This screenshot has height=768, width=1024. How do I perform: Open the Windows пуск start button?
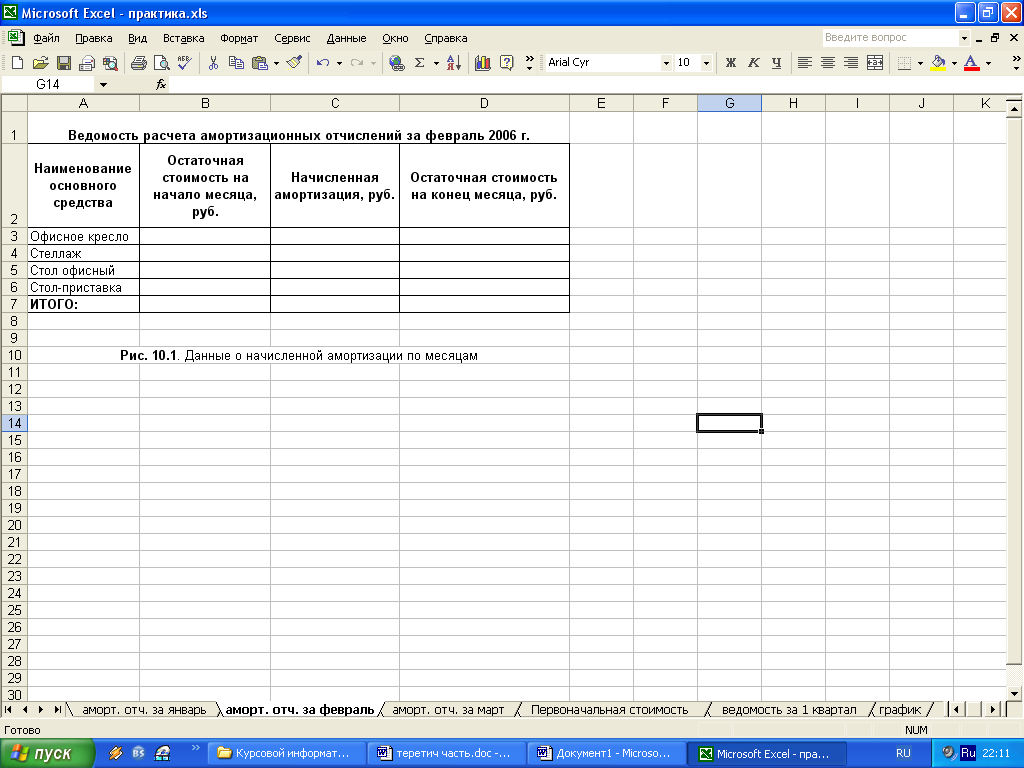[x=46, y=754]
